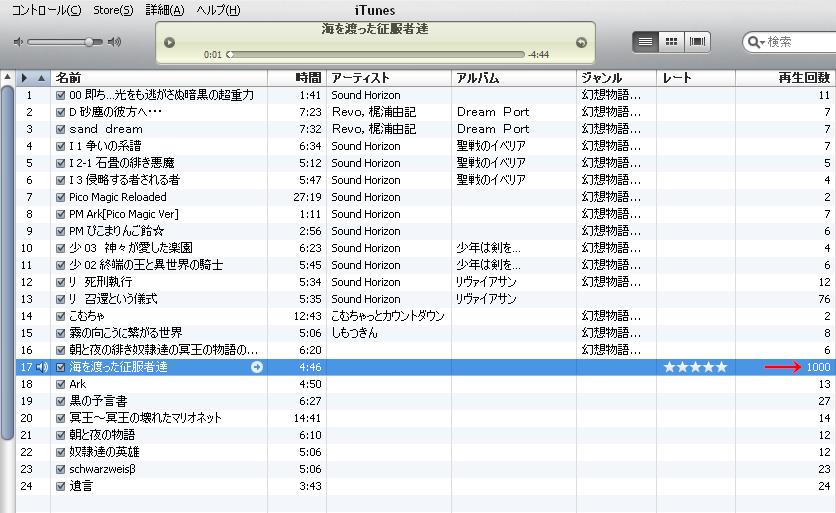Image resolution: width=836 pixels, height=513 pixels.
Task: Select the track I 3 侵略する者される者
Action: click(x=124, y=180)
